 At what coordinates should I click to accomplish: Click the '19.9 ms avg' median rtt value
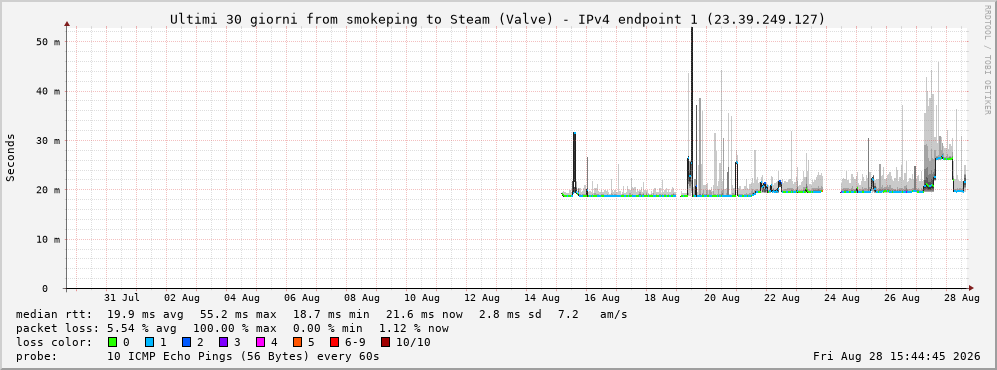click(x=145, y=315)
